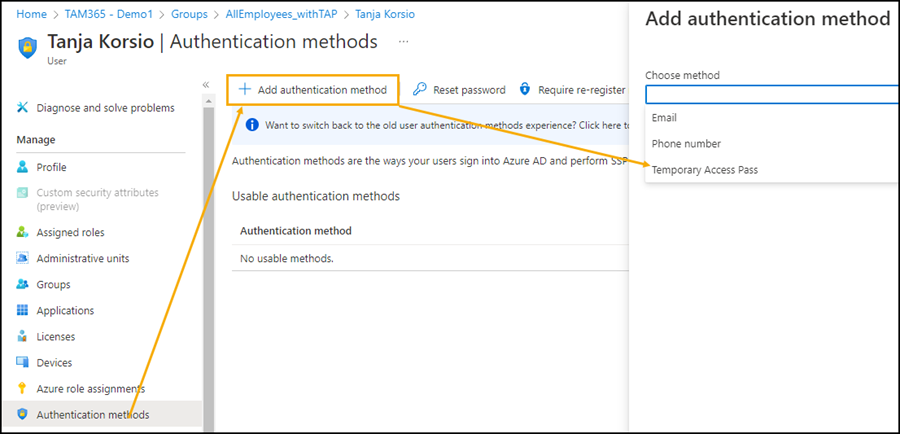Click the Profile person icon
This screenshot has height=434, width=900.
tap(22, 167)
